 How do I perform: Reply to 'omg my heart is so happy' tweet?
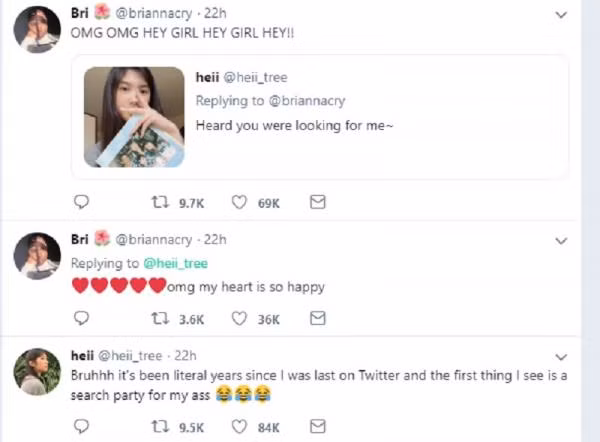pos(81,318)
